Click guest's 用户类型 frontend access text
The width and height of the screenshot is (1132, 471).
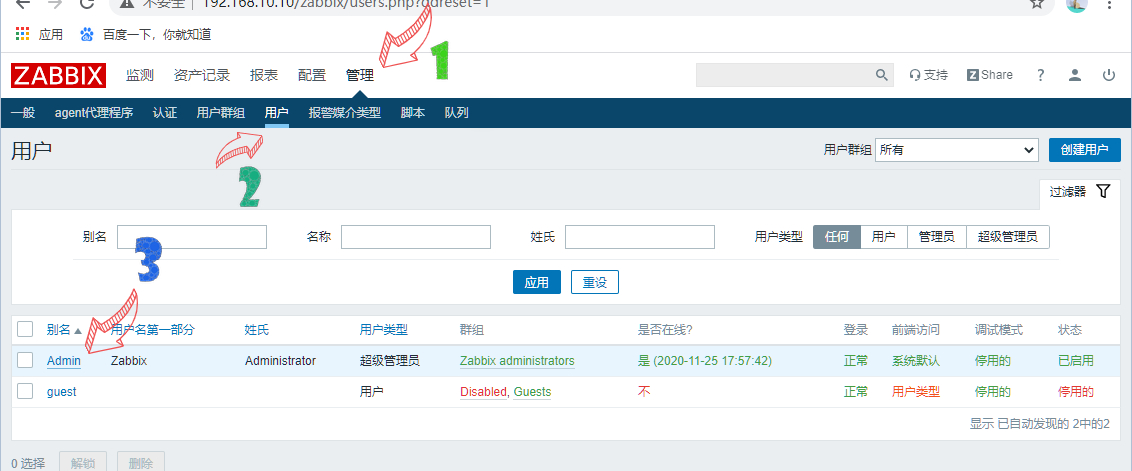click(915, 392)
